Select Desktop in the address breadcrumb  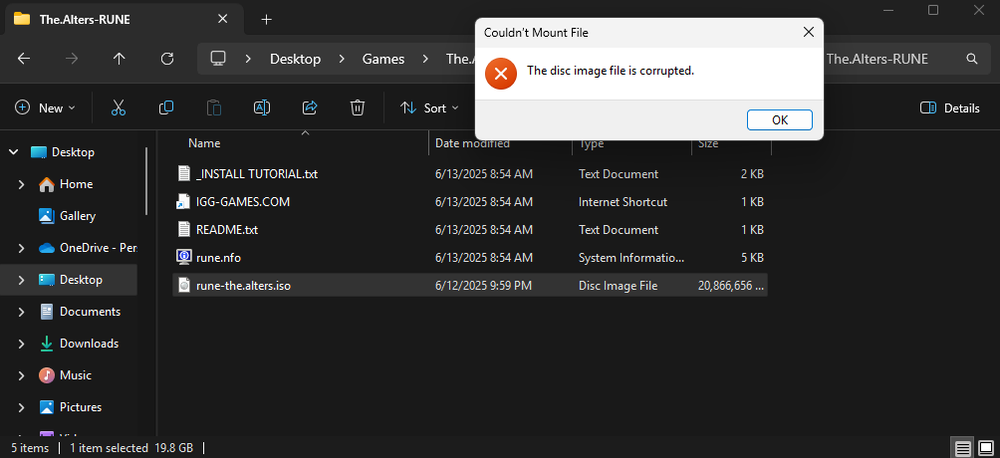coord(295,59)
